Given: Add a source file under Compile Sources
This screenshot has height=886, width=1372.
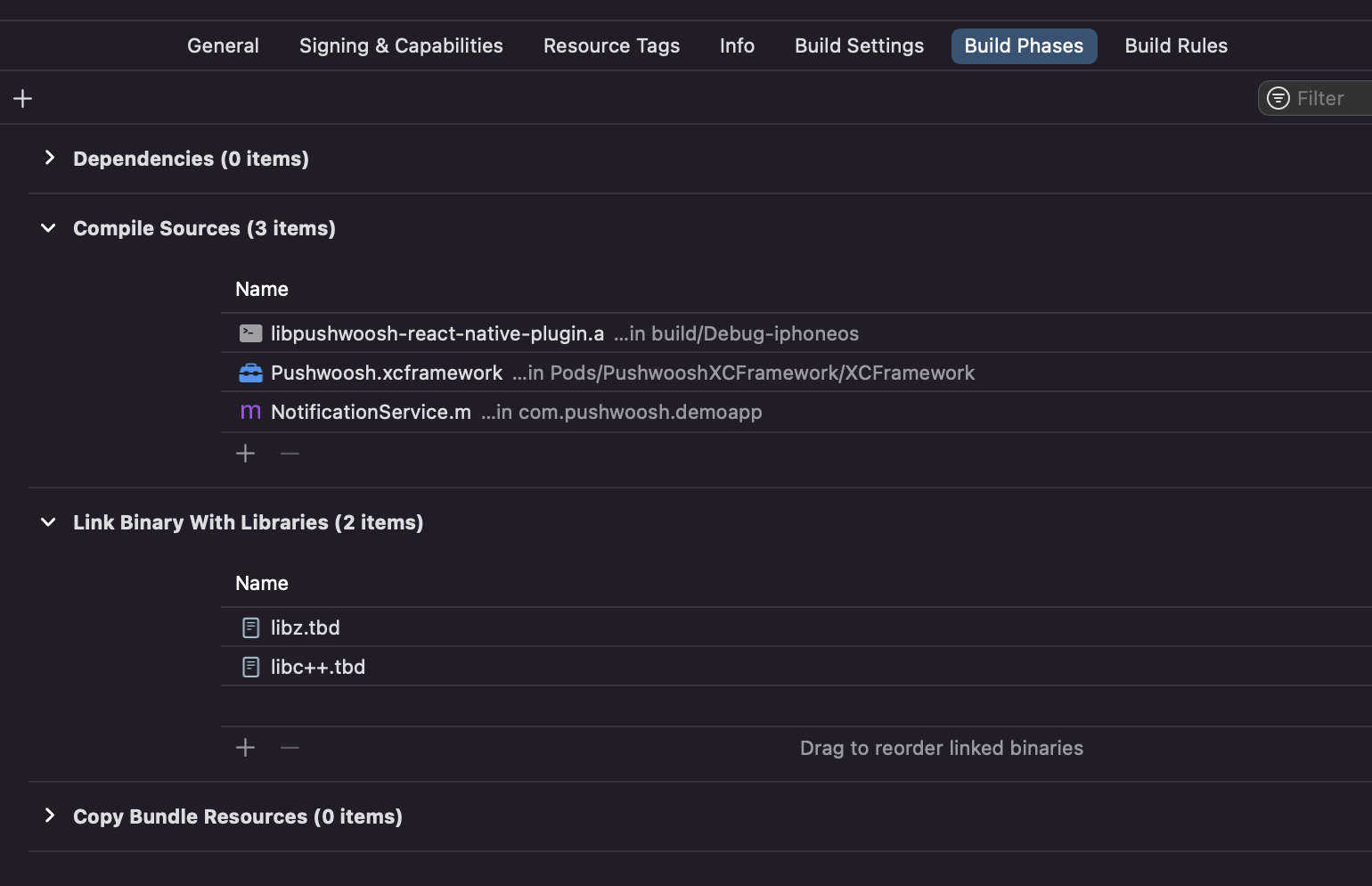Looking at the screenshot, I should click(245, 454).
